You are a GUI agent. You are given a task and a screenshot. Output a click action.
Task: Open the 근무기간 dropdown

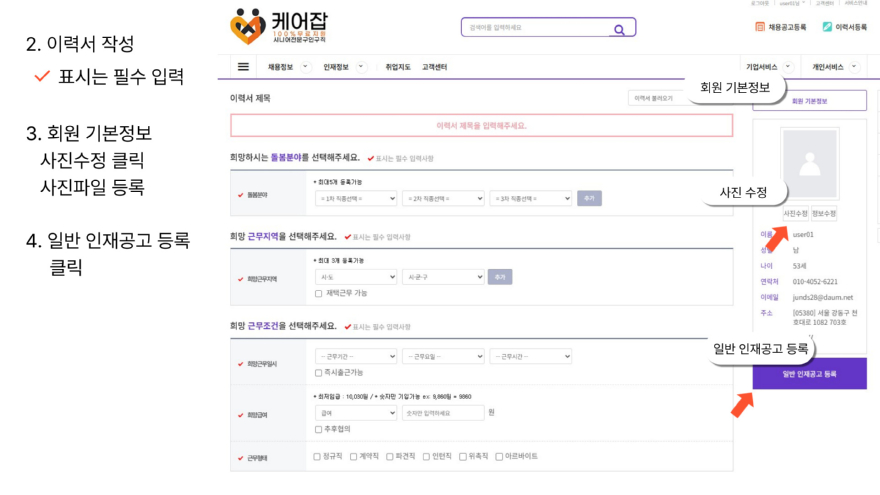355,356
